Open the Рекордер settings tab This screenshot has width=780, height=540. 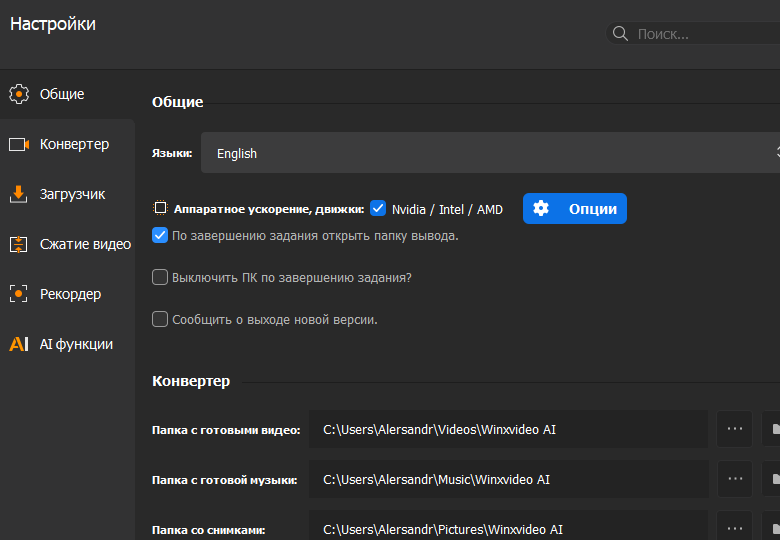[70, 294]
